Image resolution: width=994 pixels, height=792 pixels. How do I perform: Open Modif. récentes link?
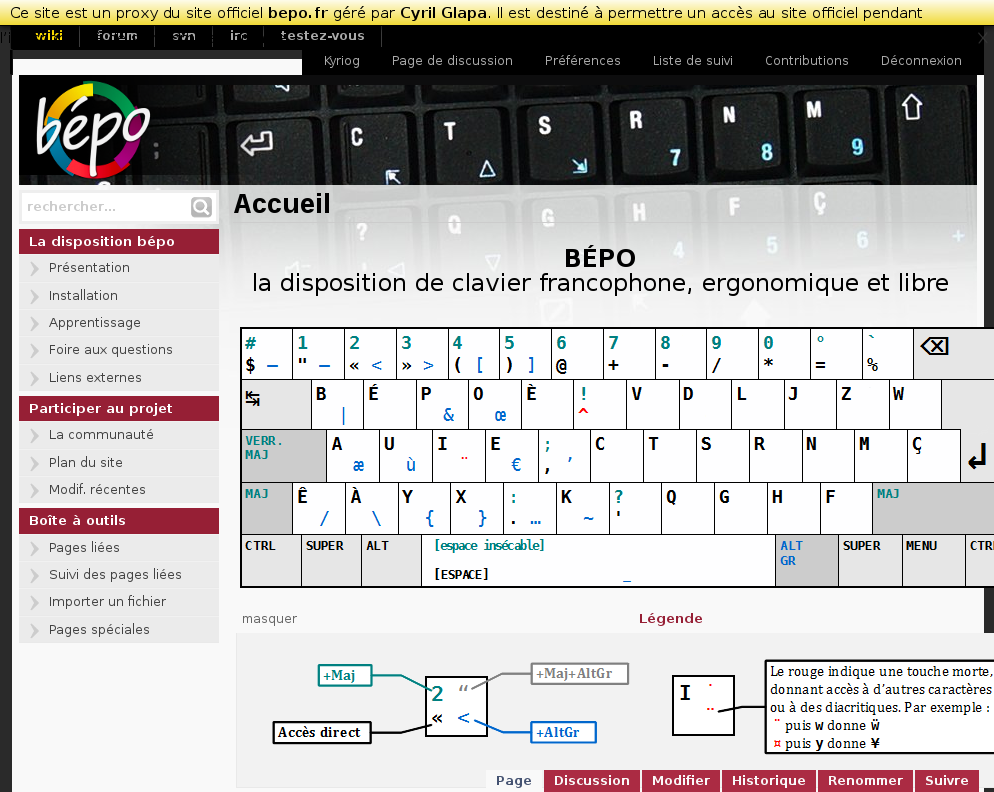pyautogui.click(x=97, y=490)
